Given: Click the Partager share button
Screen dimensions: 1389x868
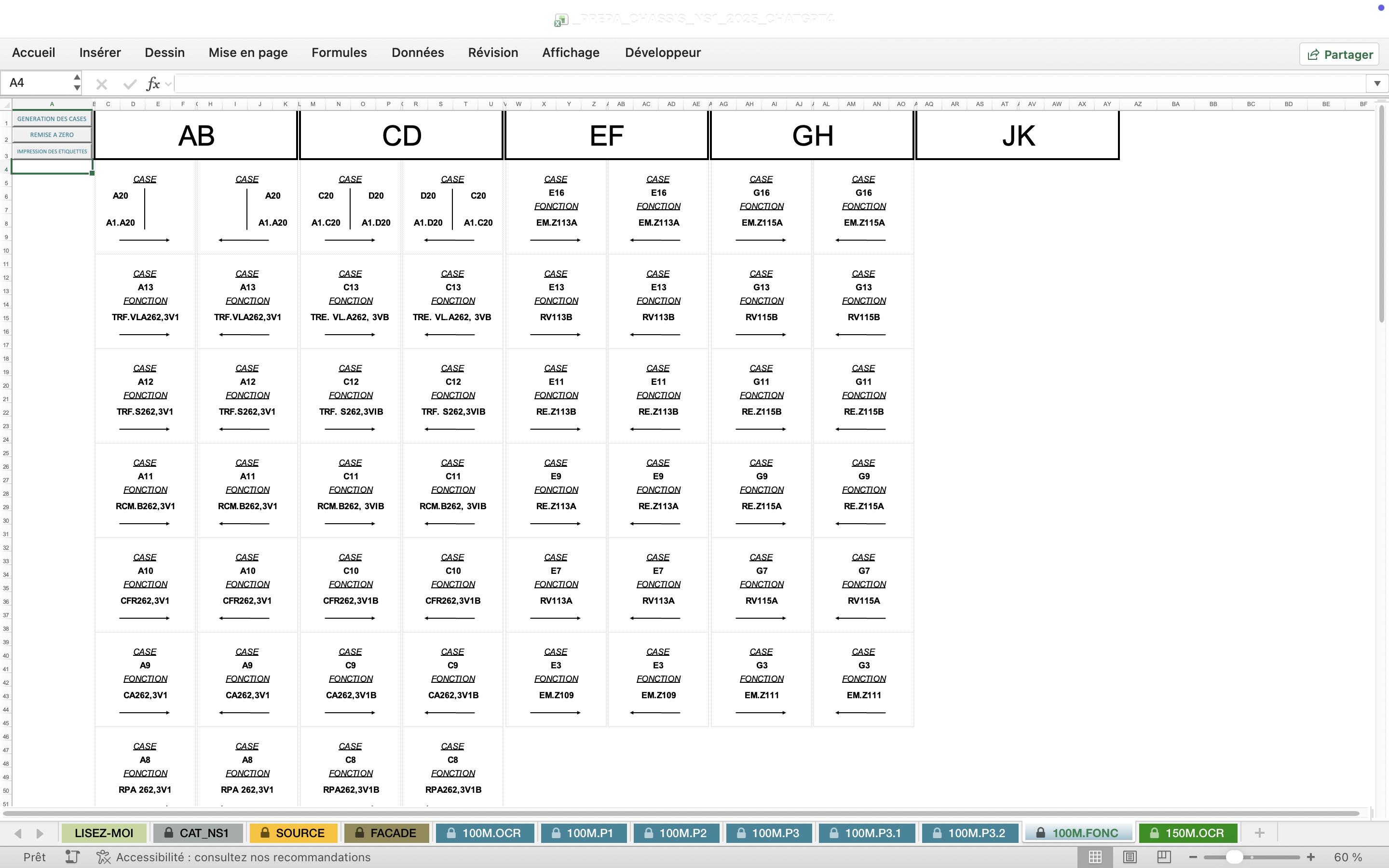Looking at the screenshot, I should [1339, 54].
